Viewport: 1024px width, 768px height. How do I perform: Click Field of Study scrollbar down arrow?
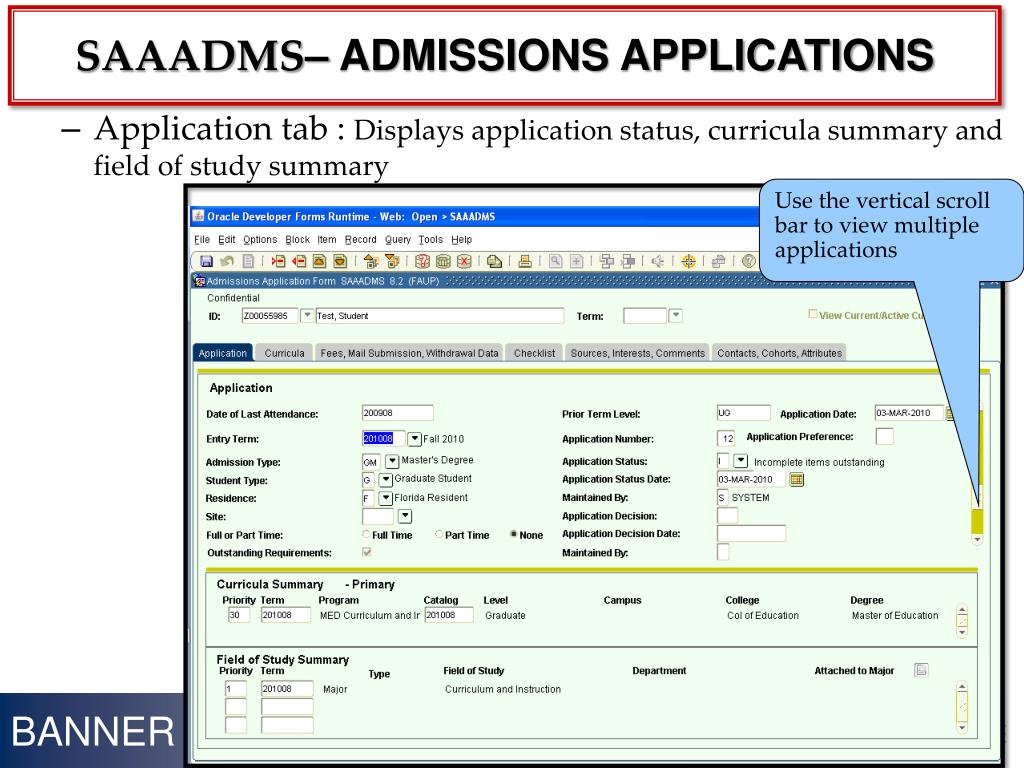click(961, 727)
